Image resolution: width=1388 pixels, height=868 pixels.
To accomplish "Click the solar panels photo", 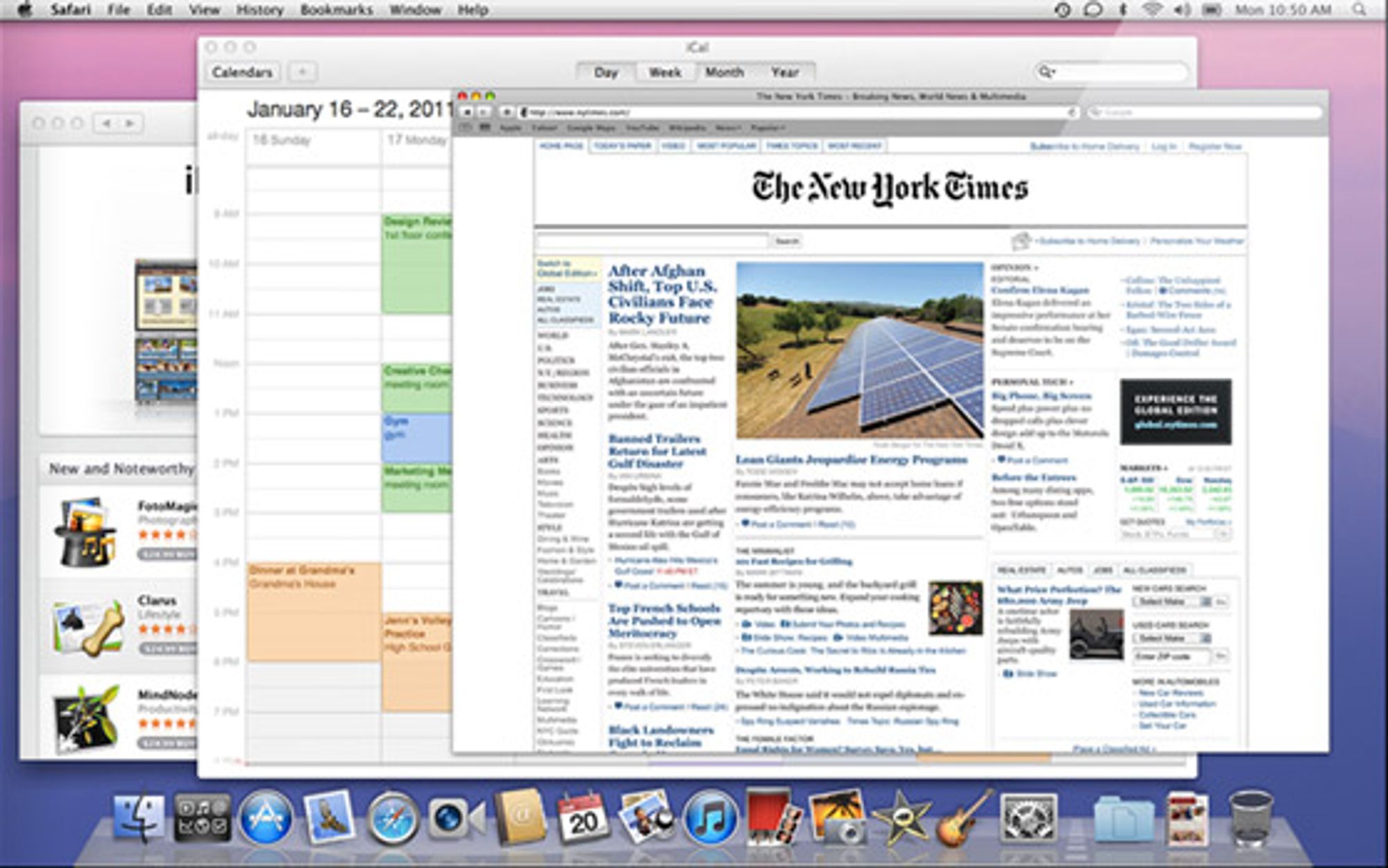I will pos(859,350).
